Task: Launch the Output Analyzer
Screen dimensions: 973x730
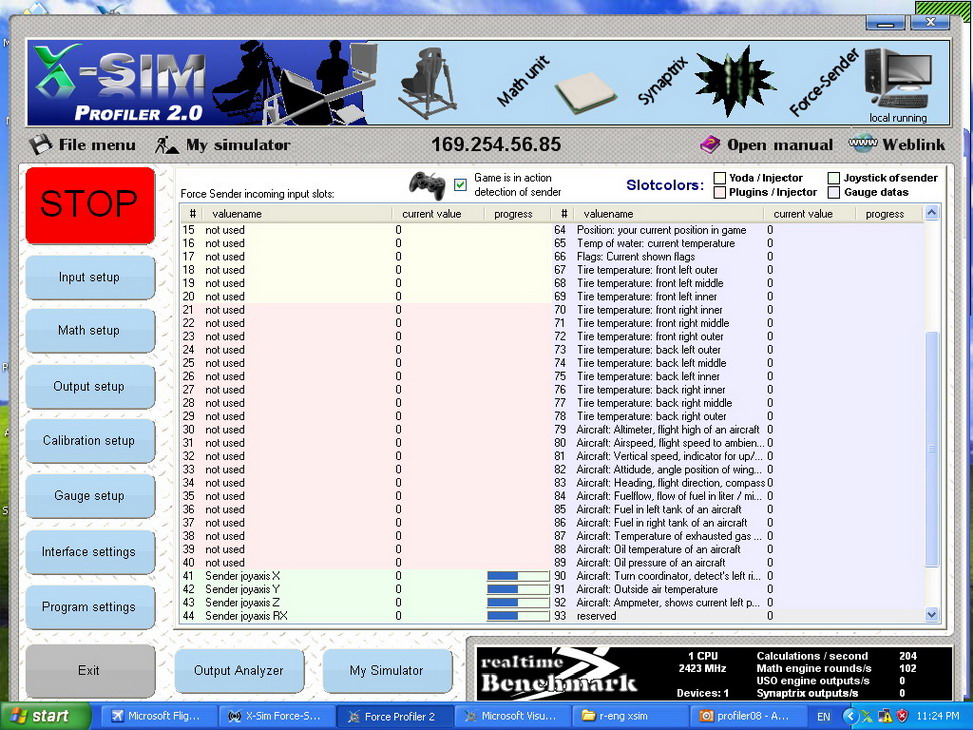Action: (239, 671)
